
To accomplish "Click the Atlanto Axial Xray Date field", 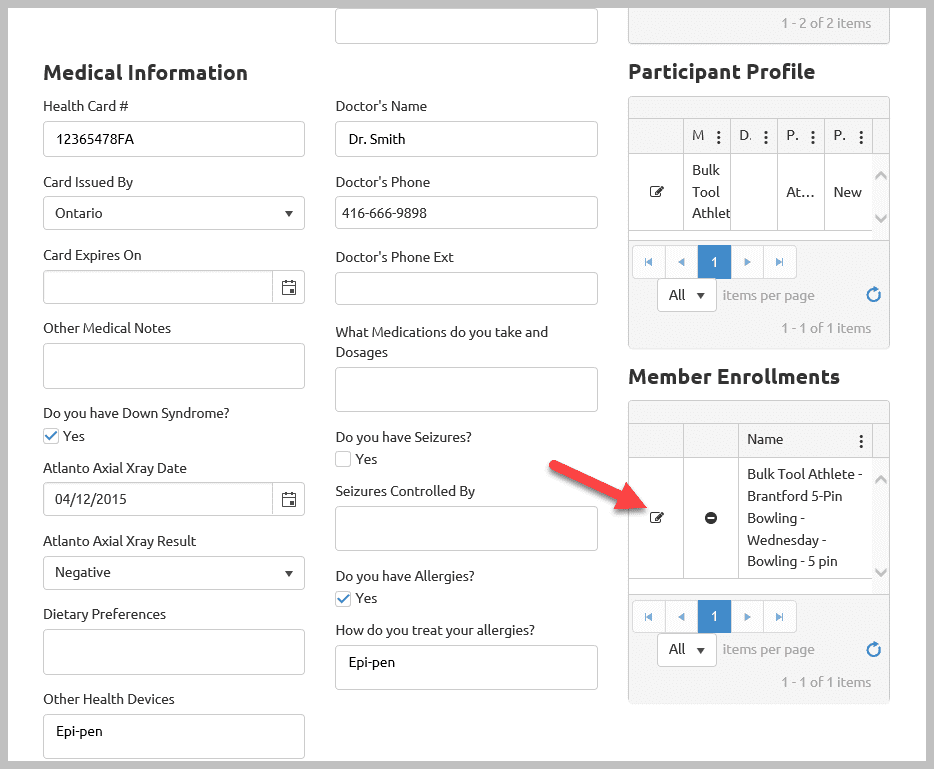I will point(158,499).
